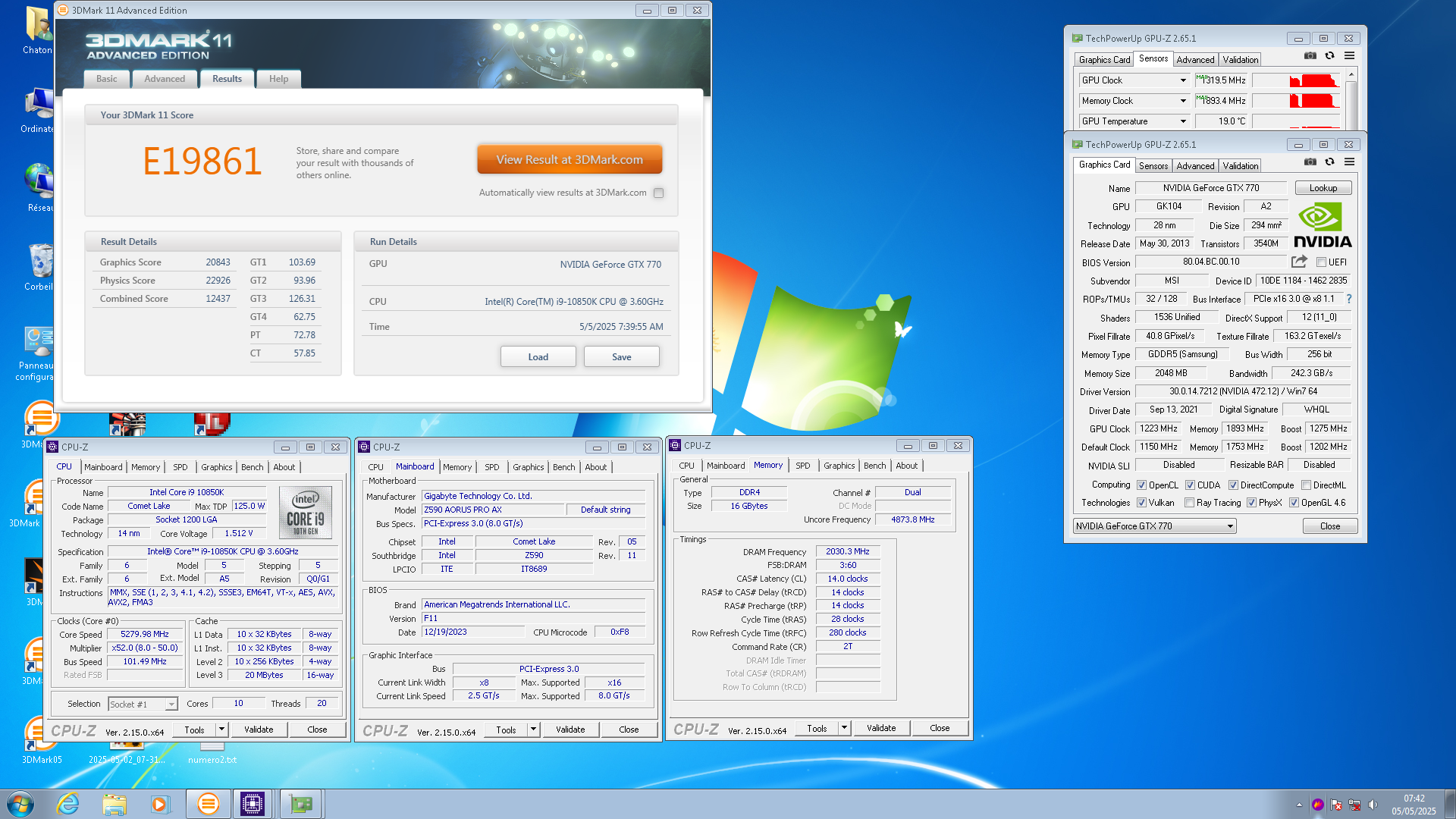Click the Intel Core i9 logo in CPU-Z

coord(306,513)
